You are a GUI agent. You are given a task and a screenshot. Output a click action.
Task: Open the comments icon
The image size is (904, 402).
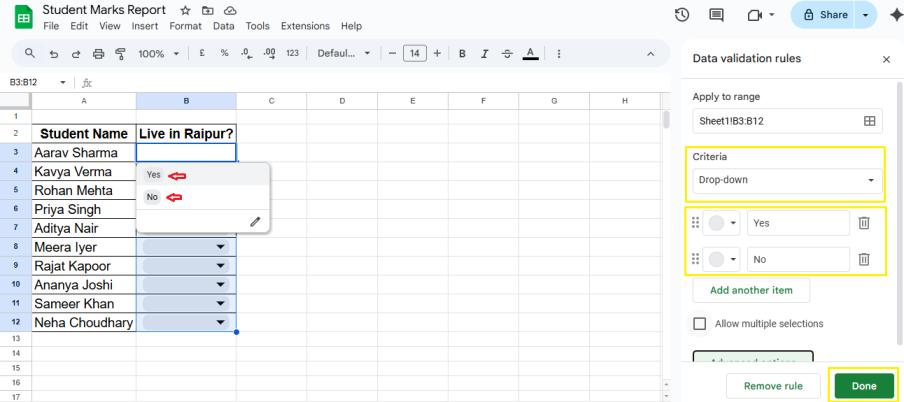click(716, 15)
